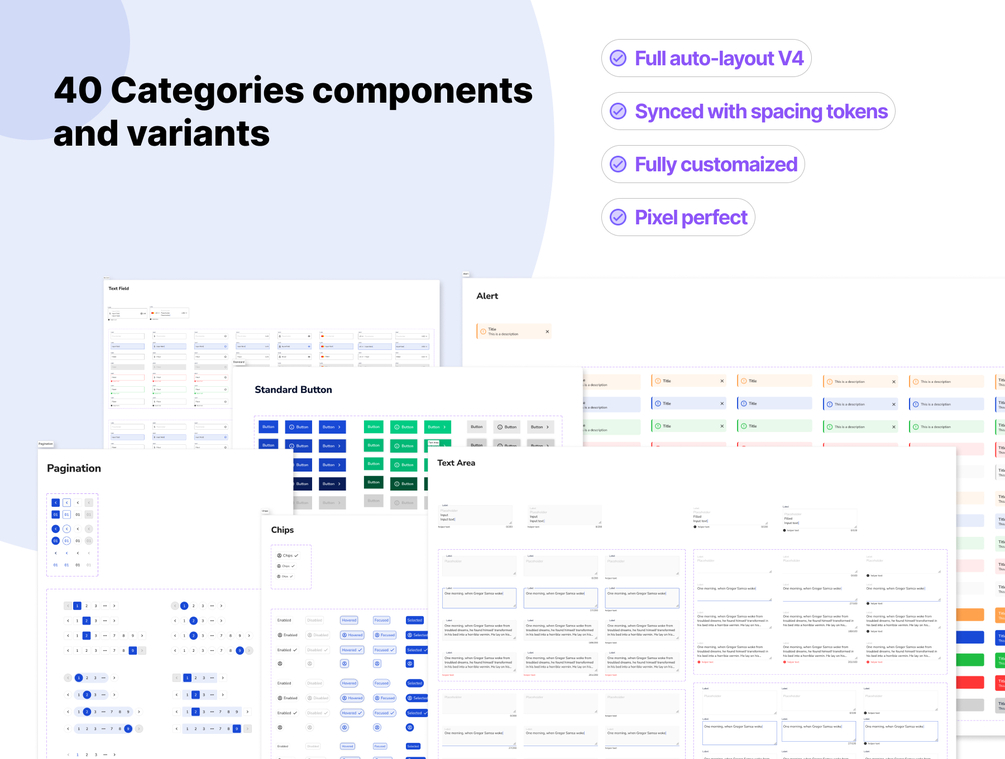Select the Full auto-layout V4 pill
The image size is (1005, 759).
[706, 58]
